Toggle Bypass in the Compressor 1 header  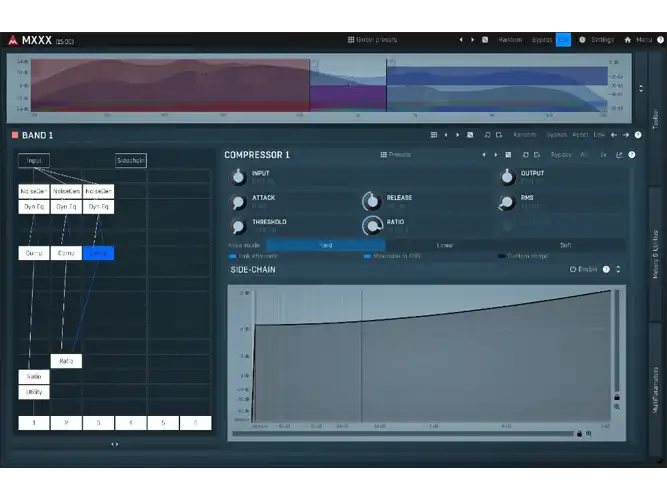(561, 155)
